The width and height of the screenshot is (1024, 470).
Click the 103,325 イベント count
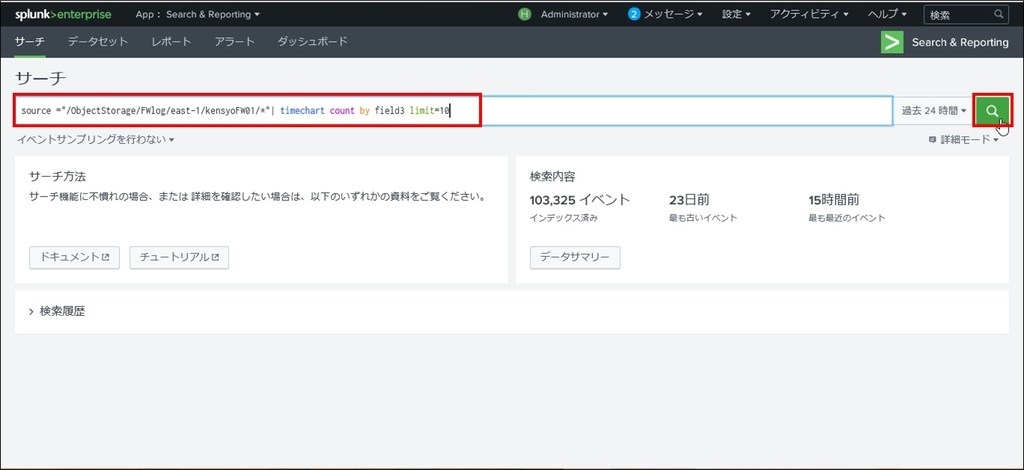[580, 200]
